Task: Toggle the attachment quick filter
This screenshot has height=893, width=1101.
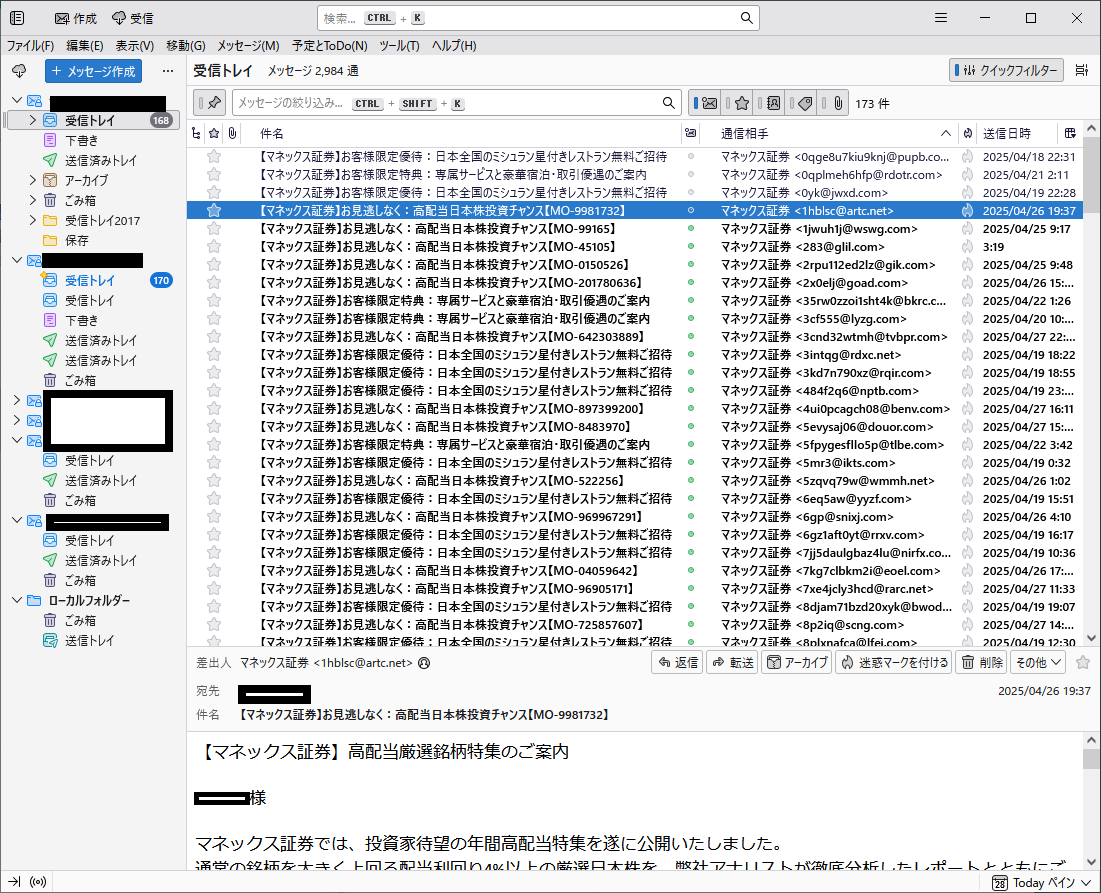Action: pos(835,103)
